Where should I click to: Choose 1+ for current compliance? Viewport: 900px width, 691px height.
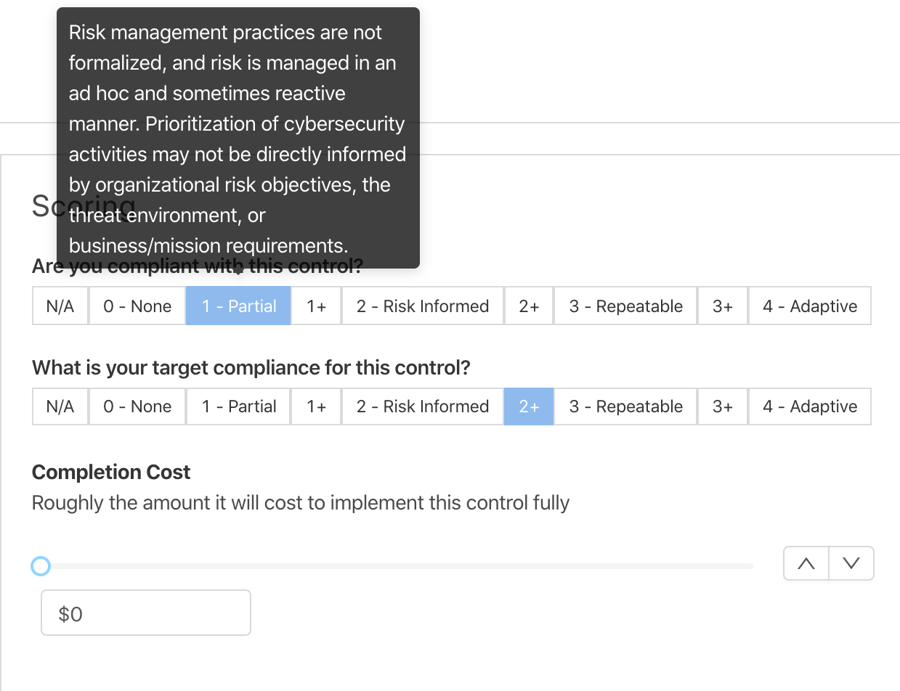point(316,305)
